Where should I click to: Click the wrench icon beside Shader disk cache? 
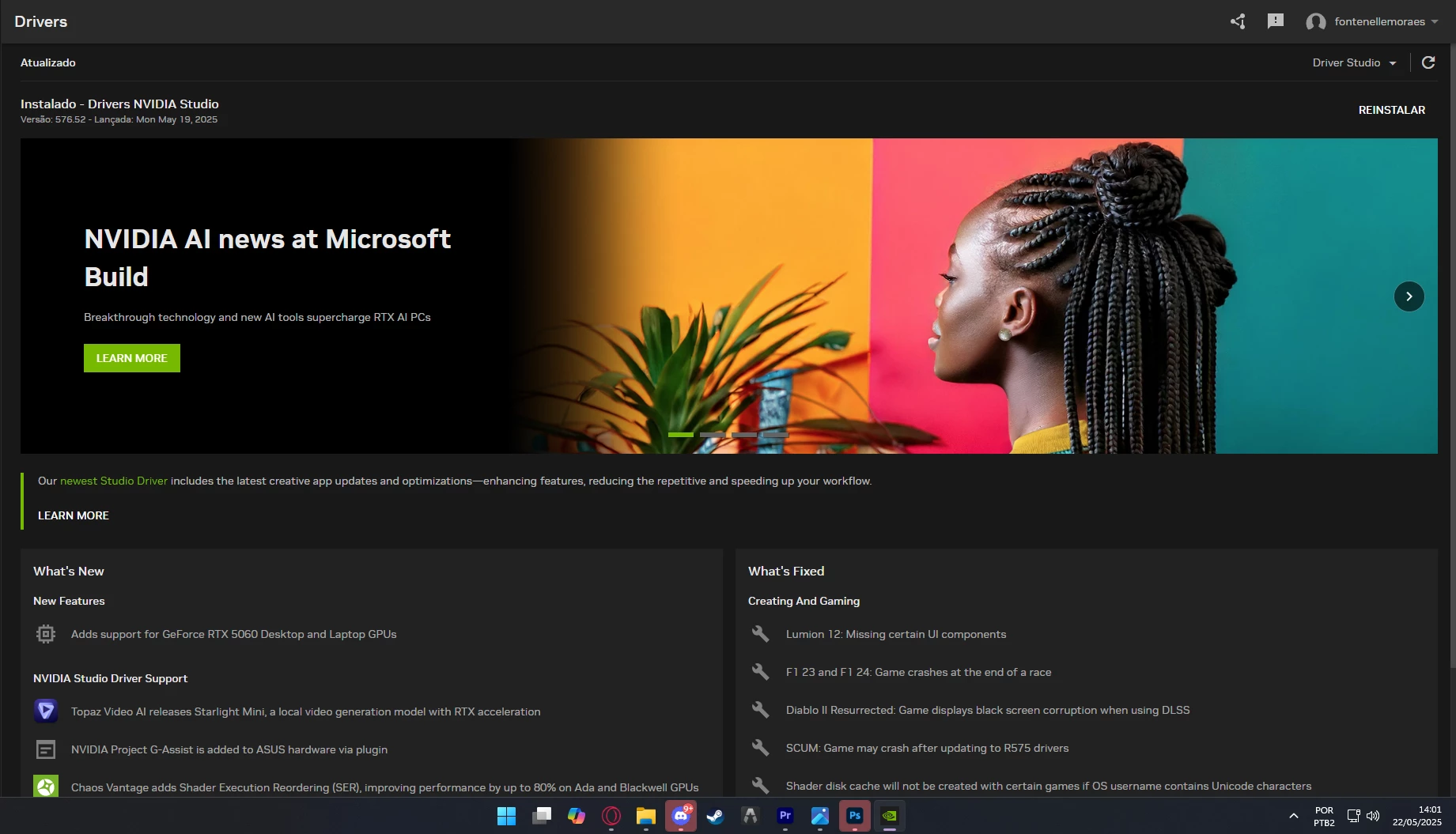(760, 786)
